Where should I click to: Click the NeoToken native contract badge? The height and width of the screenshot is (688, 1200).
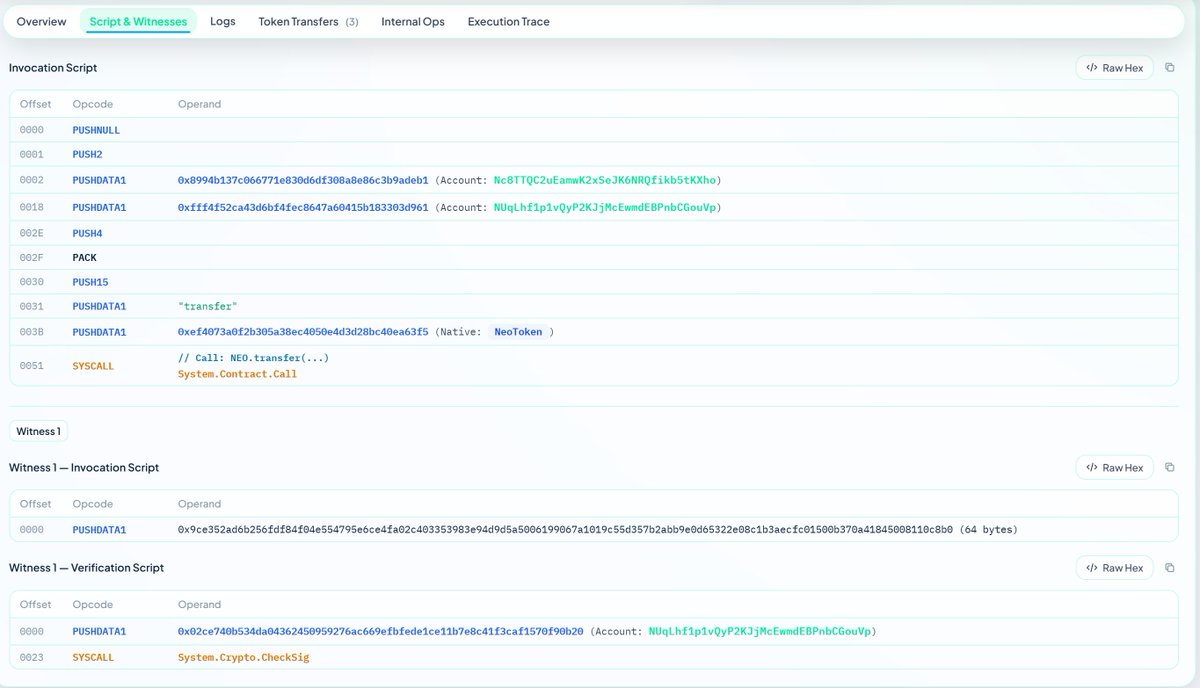[518, 332]
